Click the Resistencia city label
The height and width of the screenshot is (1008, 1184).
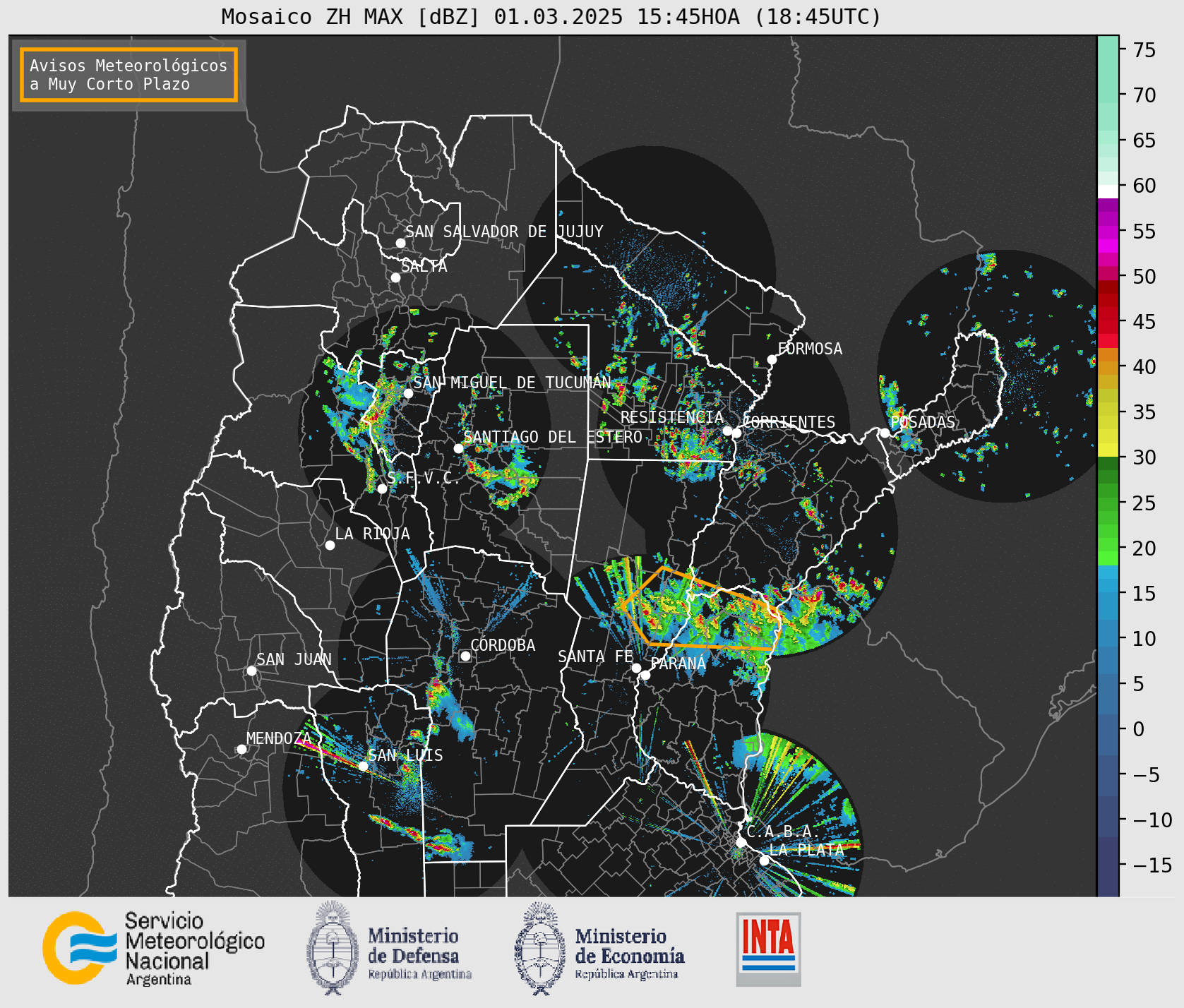coord(672,417)
